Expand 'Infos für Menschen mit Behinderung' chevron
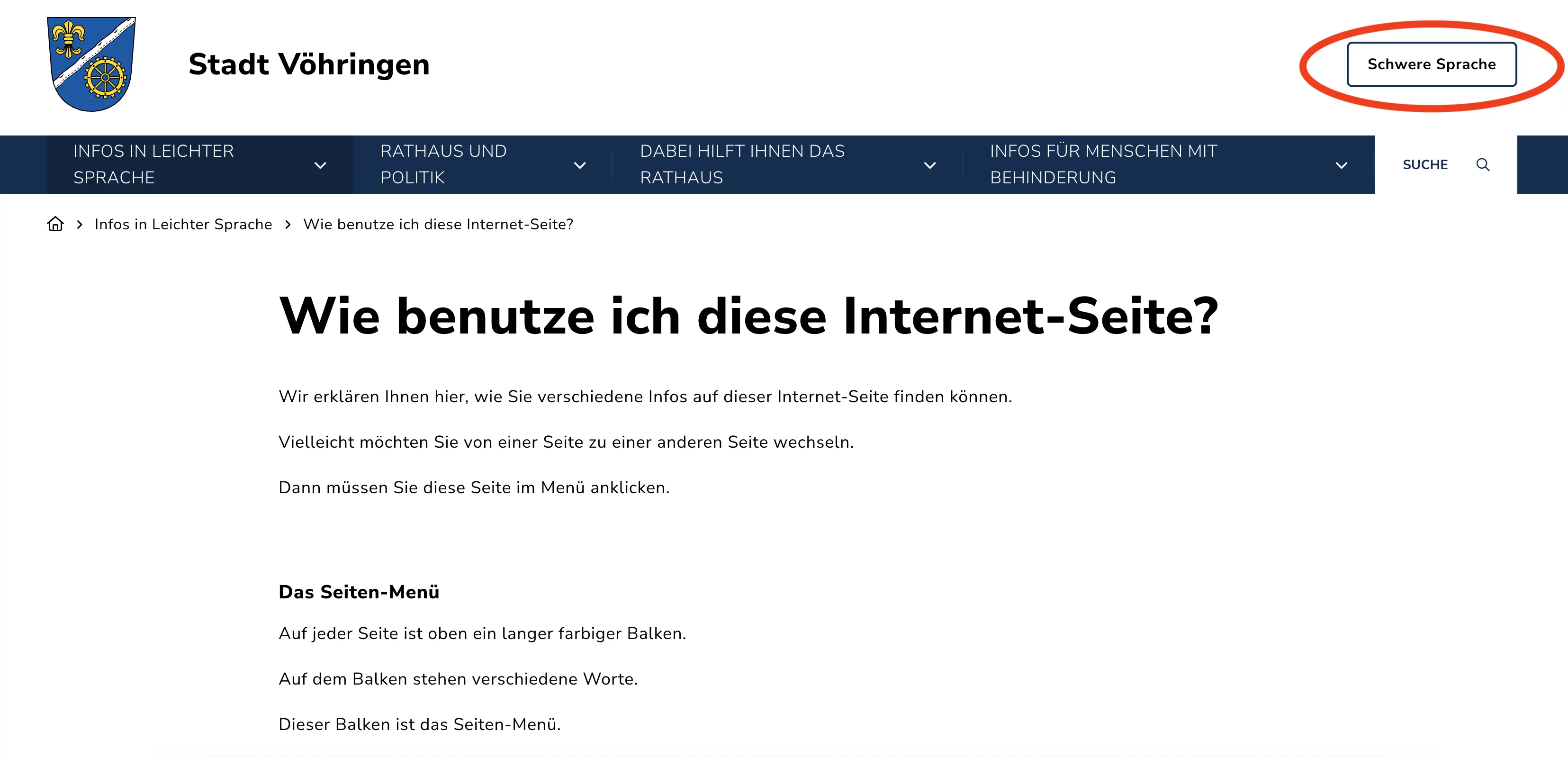Image resolution: width=1568 pixels, height=758 pixels. (1341, 165)
